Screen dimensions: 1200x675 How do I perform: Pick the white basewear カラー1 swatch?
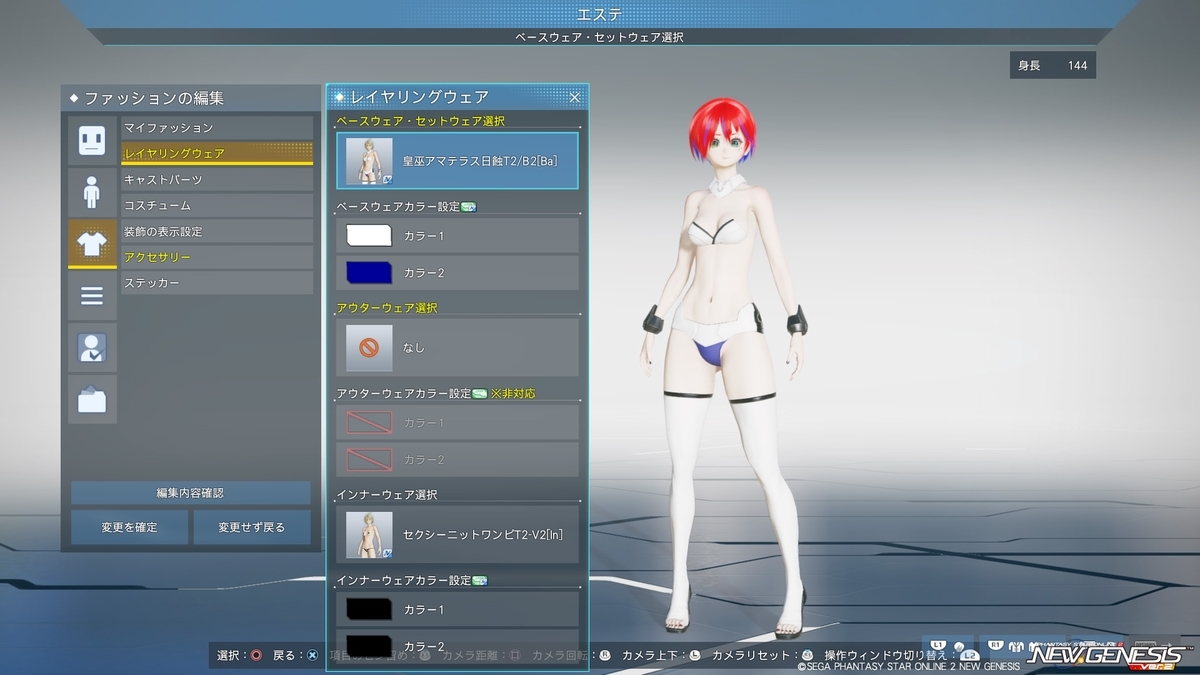(369, 236)
